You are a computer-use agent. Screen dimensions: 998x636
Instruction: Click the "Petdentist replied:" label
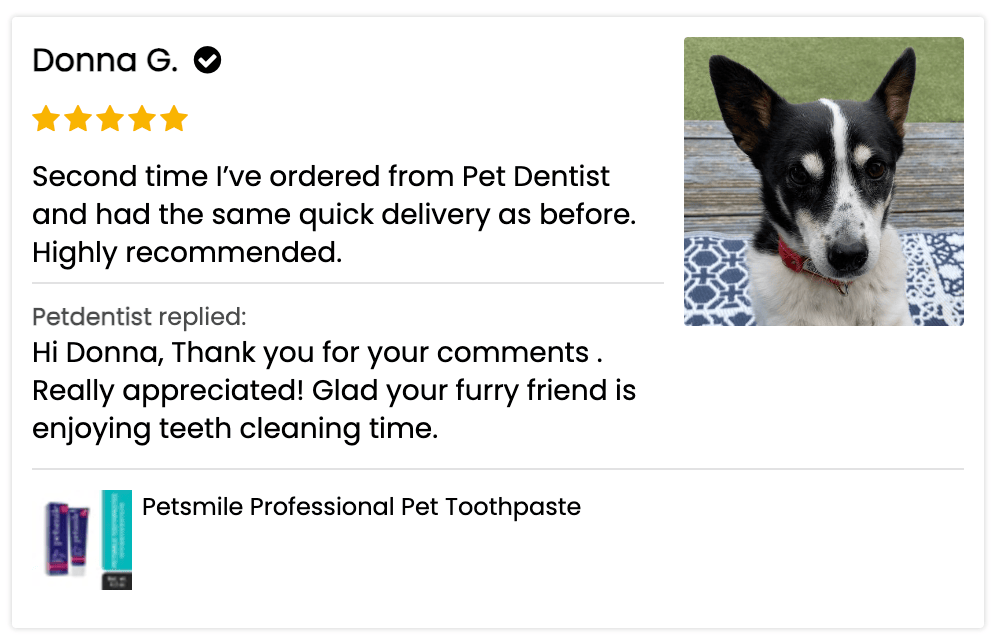coord(139,317)
